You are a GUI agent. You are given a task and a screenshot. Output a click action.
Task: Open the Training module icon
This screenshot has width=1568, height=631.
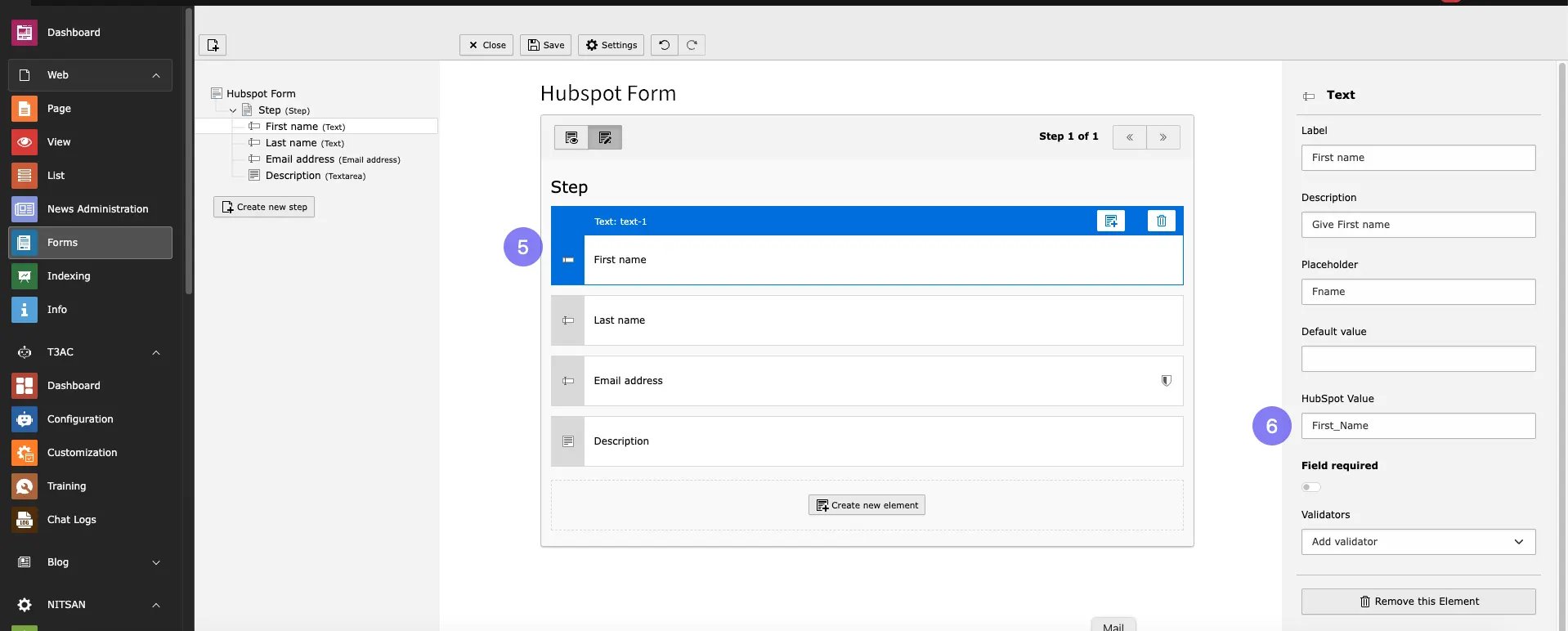[x=25, y=486]
